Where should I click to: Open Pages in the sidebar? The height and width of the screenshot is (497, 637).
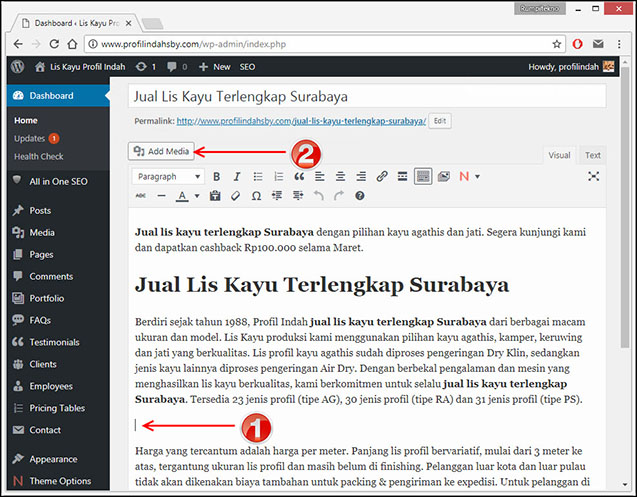click(x=58, y=254)
